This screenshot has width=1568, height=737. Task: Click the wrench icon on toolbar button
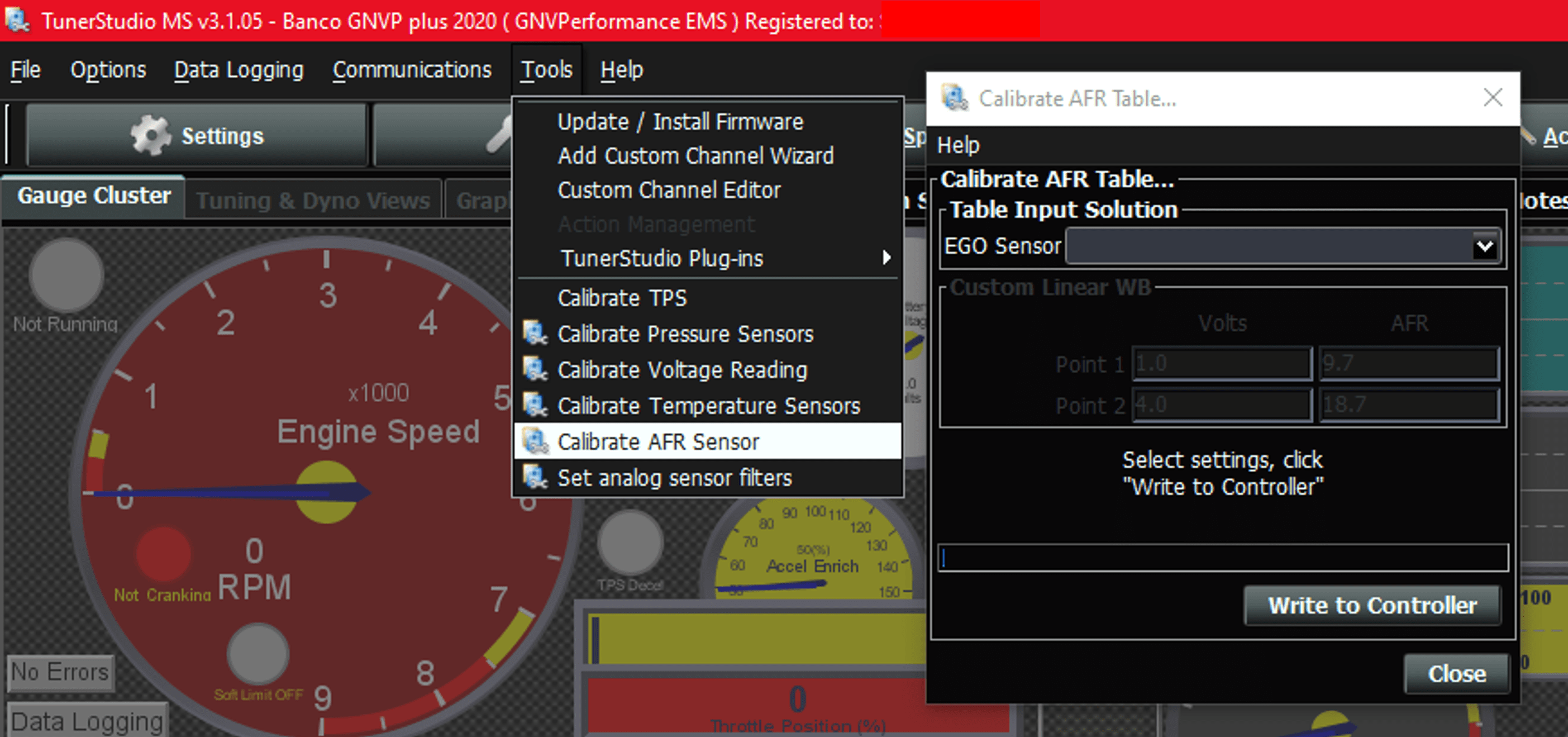click(x=499, y=135)
